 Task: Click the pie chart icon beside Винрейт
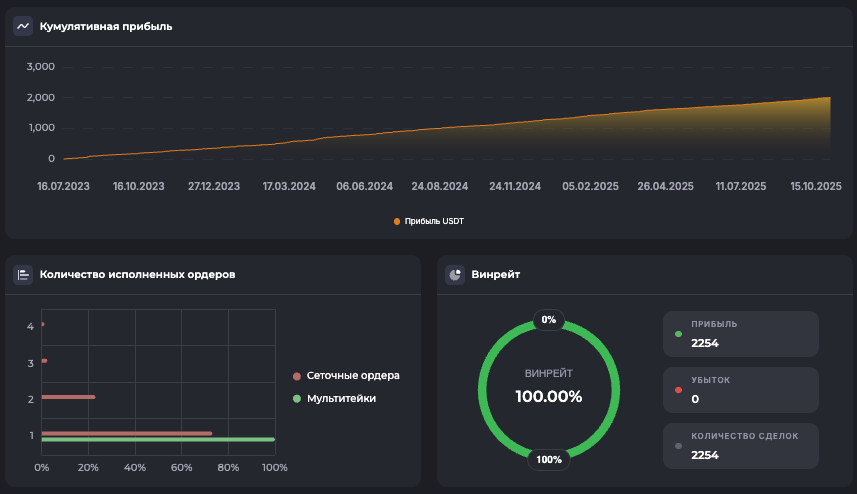(x=455, y=274)
